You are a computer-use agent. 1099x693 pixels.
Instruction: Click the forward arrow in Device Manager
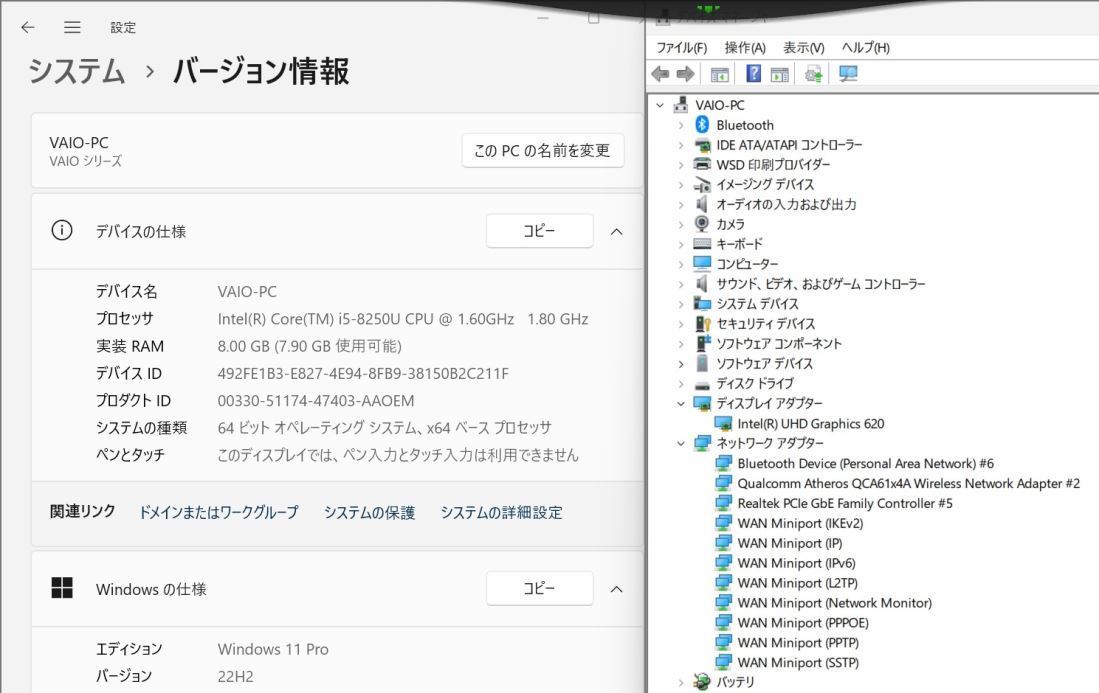pyautogui.click(x=684, y=73)
